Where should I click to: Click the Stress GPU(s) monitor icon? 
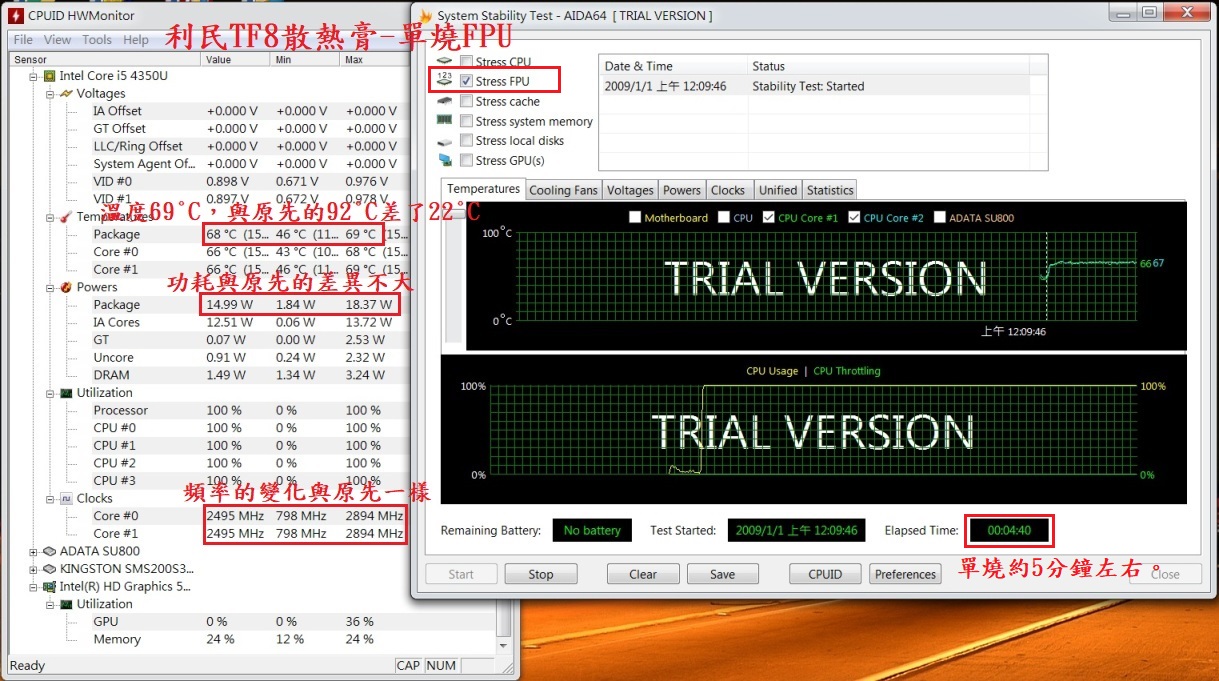coord(445,160)
